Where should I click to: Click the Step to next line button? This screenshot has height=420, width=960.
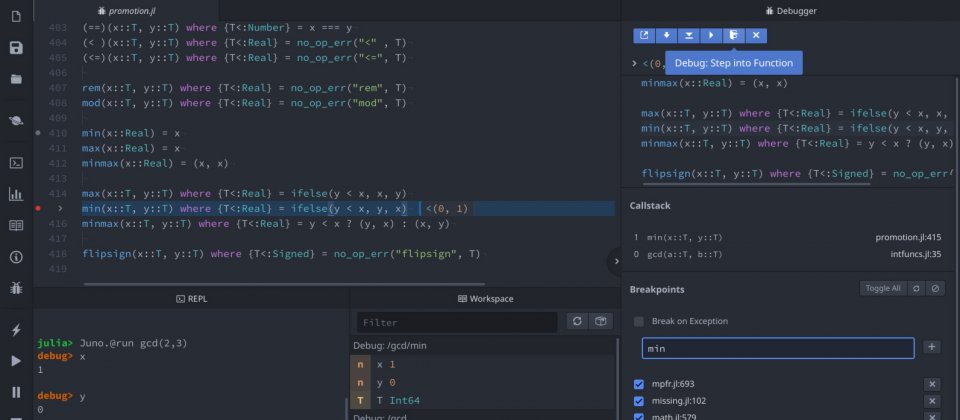click(x=665, y=35)
